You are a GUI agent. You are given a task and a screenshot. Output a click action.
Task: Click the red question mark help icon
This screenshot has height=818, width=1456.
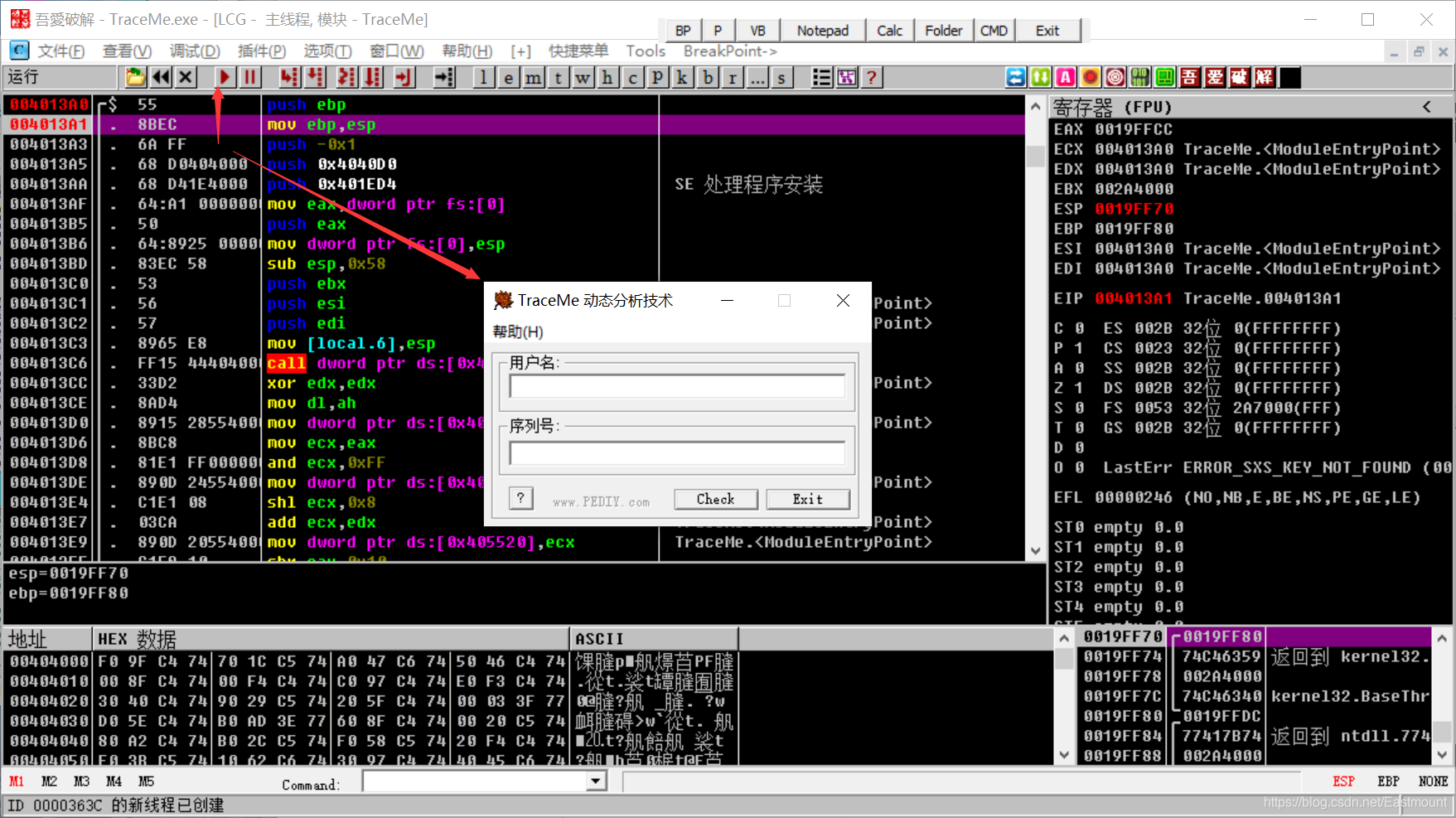pyautogui.click(x=871, y=77)
